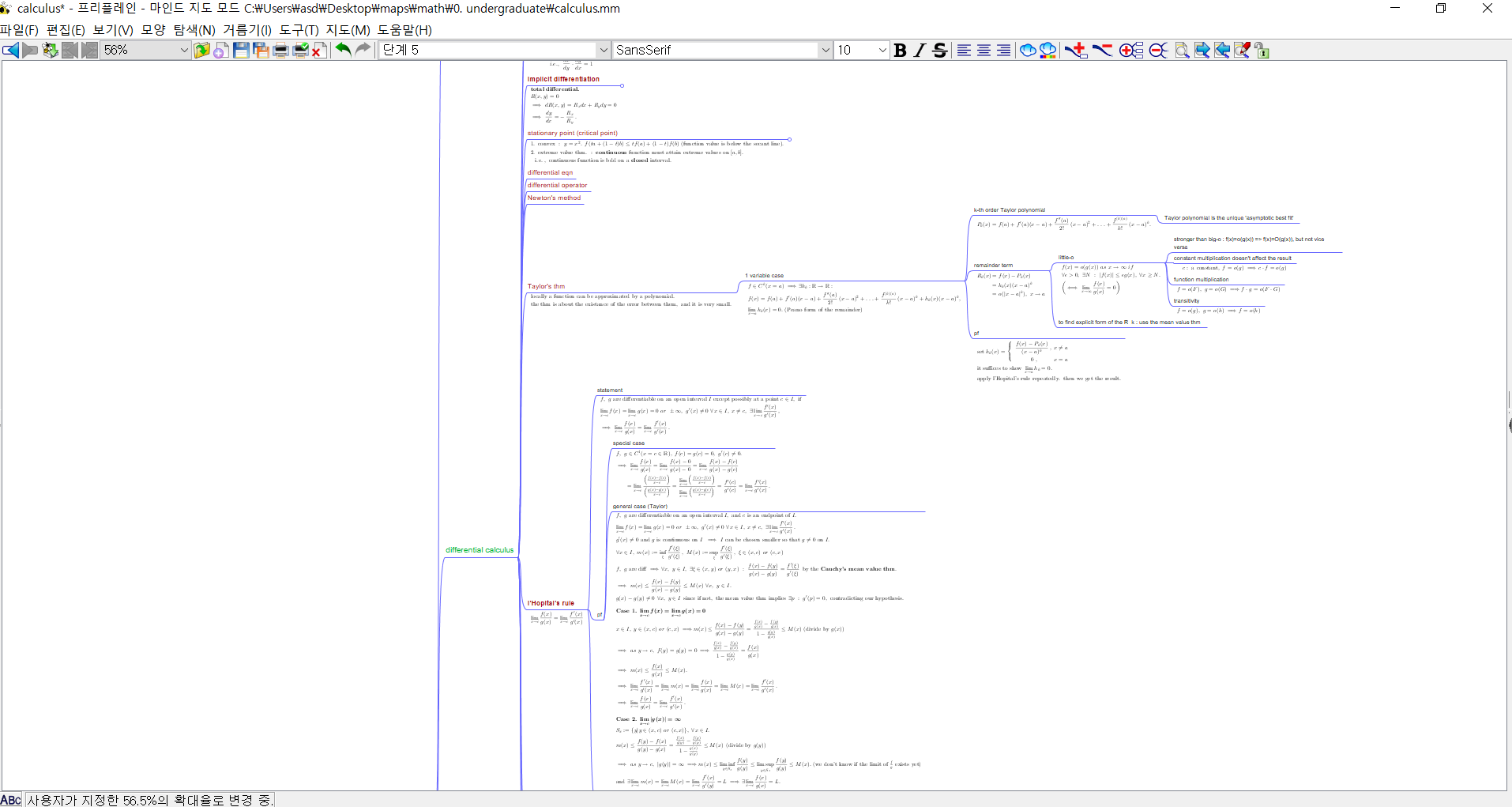
Task: Select the 'differential calculus' node
Action: pyautogui.click(x=480, y=550)
